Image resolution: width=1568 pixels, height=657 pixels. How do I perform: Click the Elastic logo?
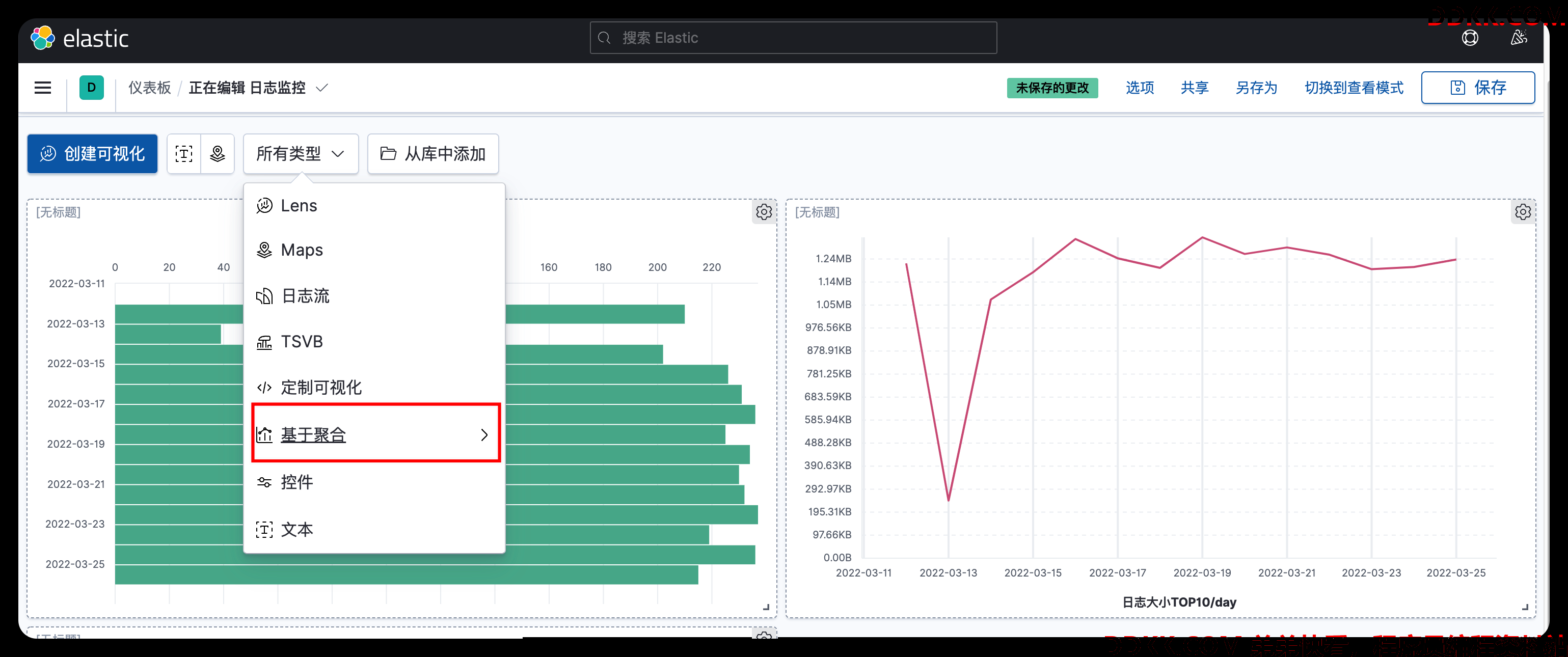coord(79,38)
